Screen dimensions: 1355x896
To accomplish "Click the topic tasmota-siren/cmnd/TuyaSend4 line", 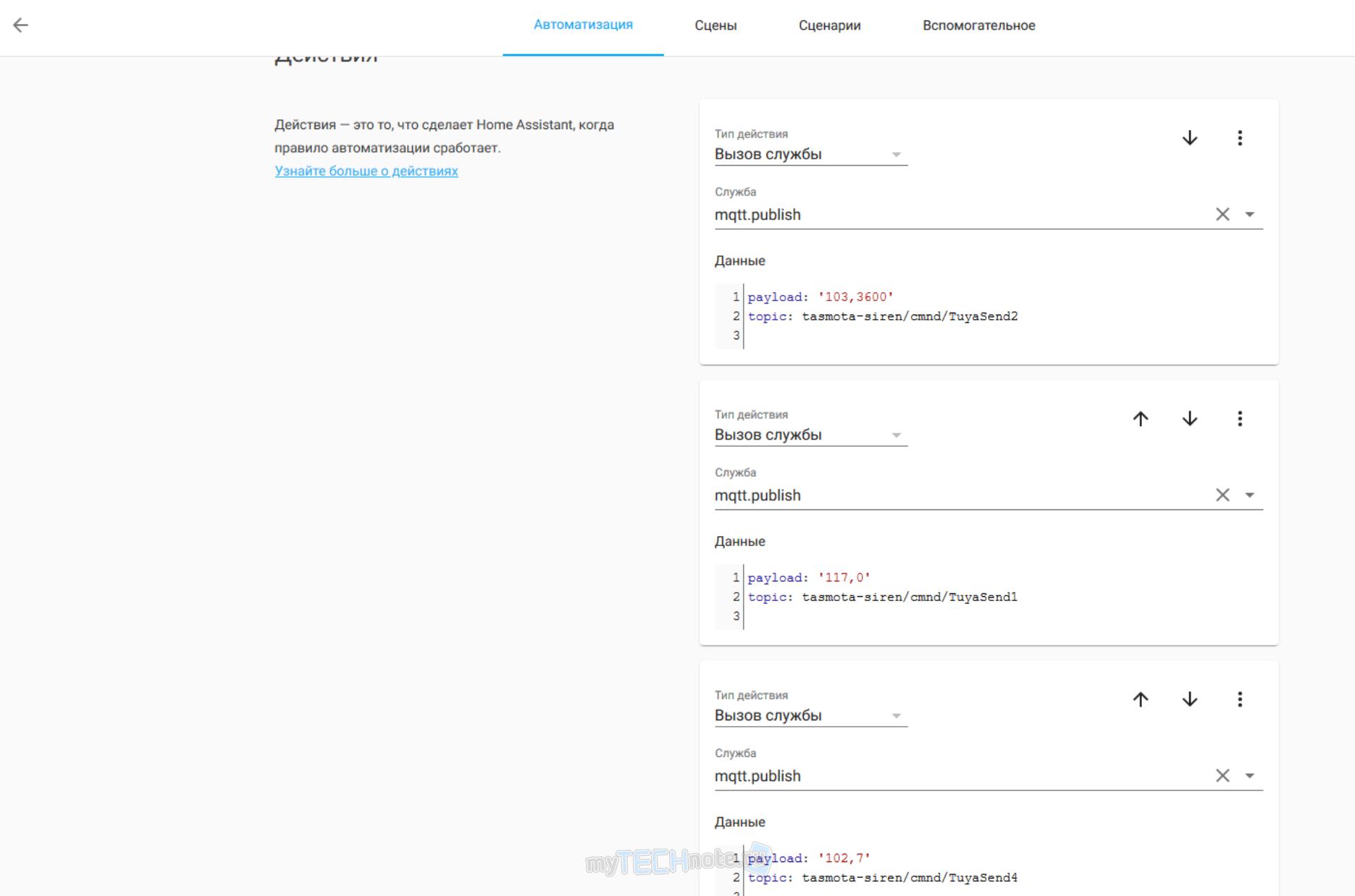I will pos(883,878).
